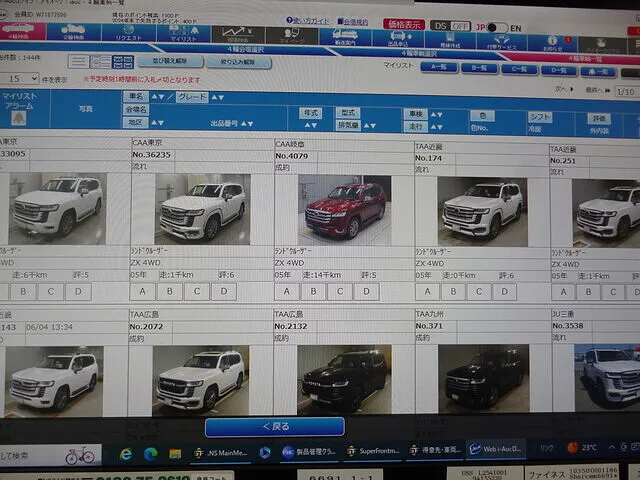Open the attached services icon

501,40
